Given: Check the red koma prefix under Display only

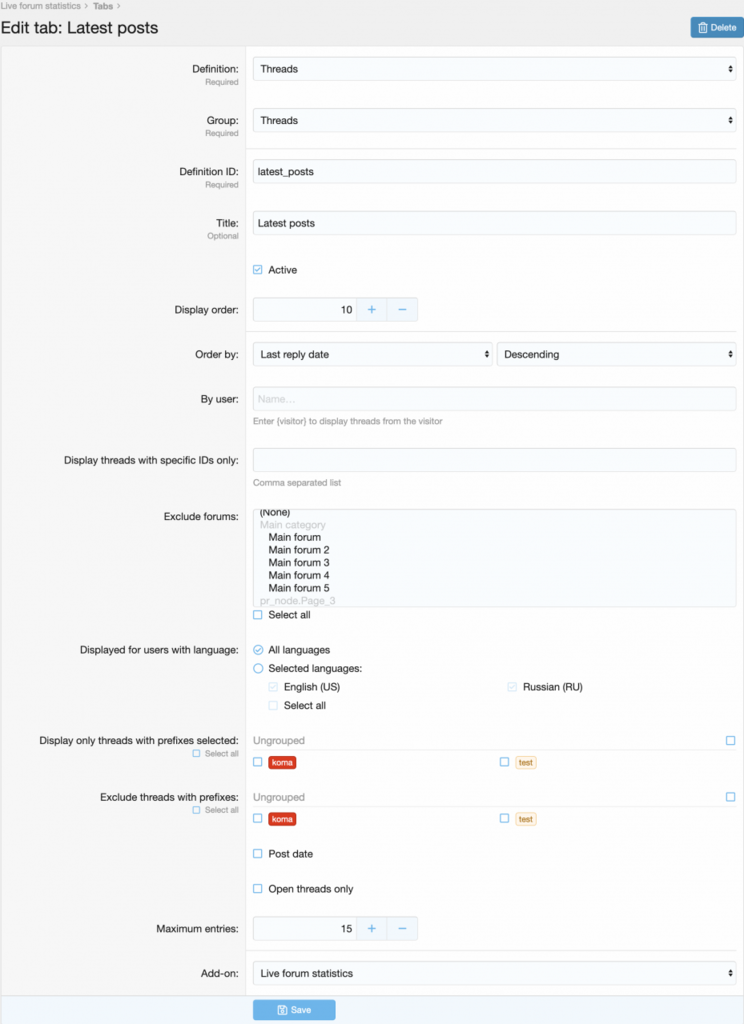Looking at the screenshot, I should [258, 763].
